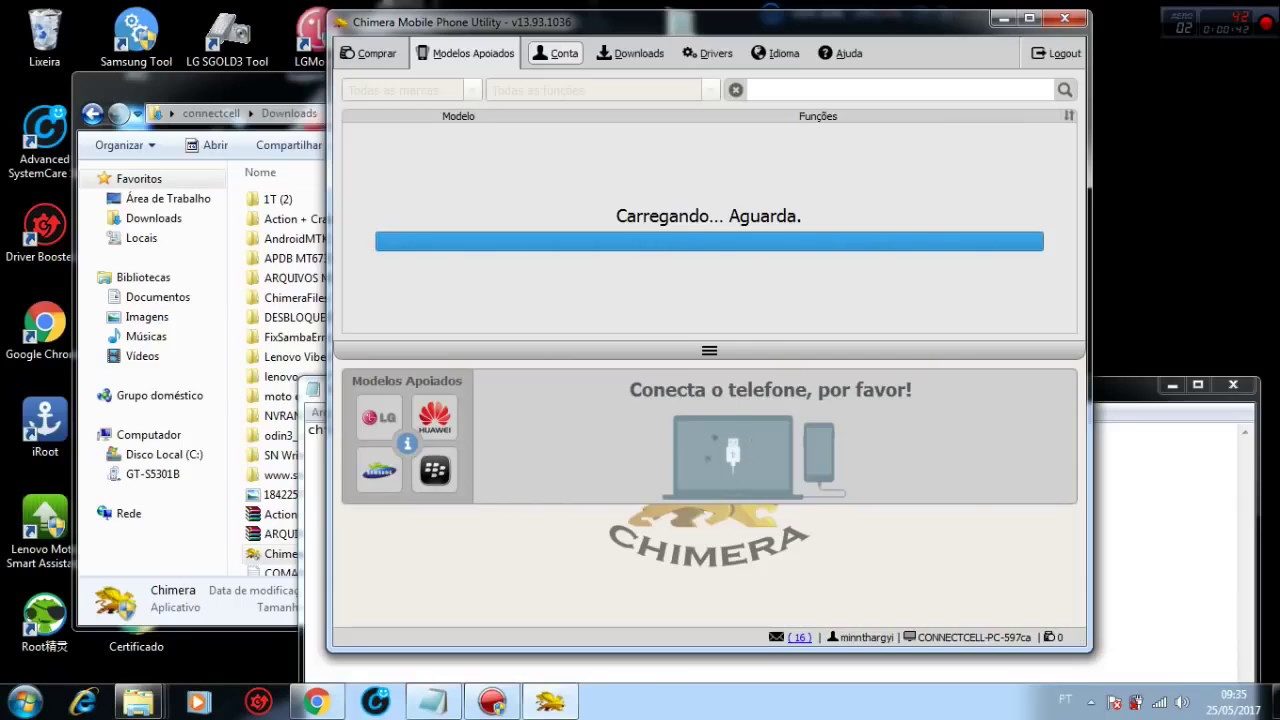The width and height of the screenshot is (1280, 720).
Task: Click the loading progress bar
Action: pyautogui.click(x=709, y=241)
